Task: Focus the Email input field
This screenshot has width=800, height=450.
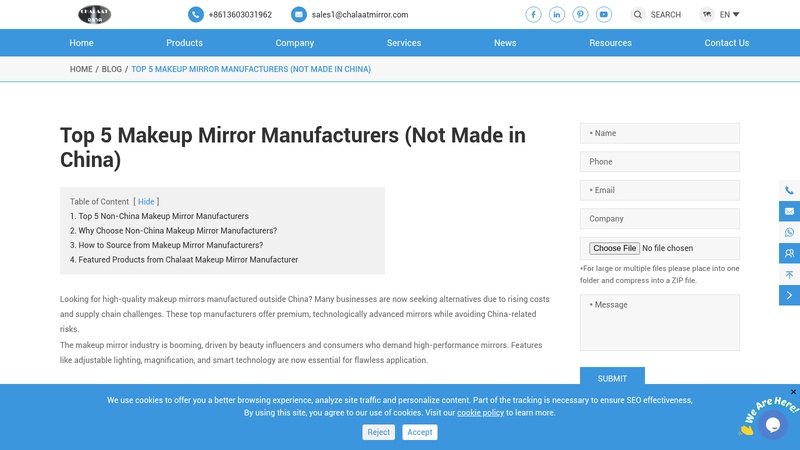Action: (660, 190)
